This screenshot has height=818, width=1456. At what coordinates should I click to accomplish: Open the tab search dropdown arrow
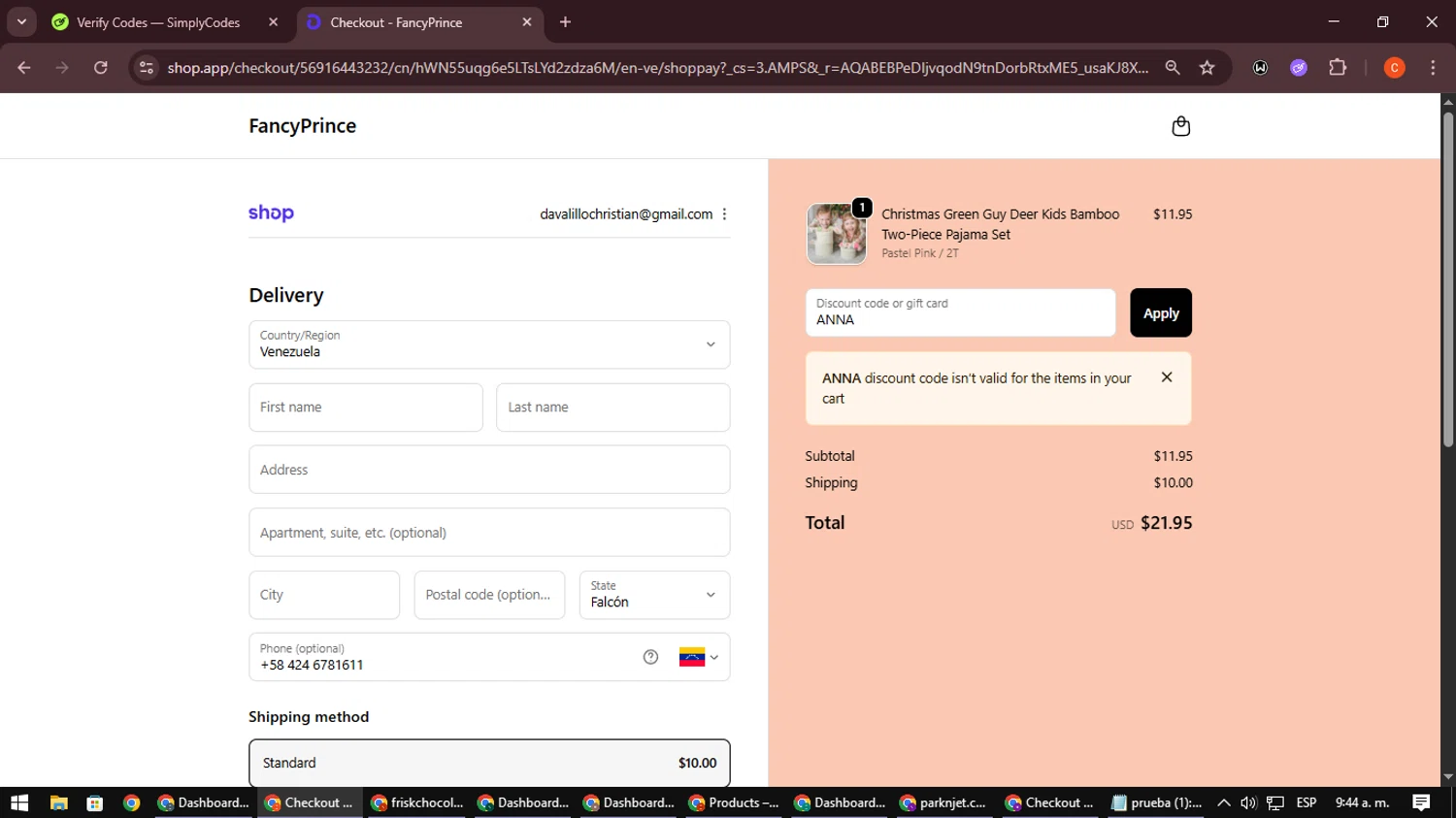click(x=21, y=22)
